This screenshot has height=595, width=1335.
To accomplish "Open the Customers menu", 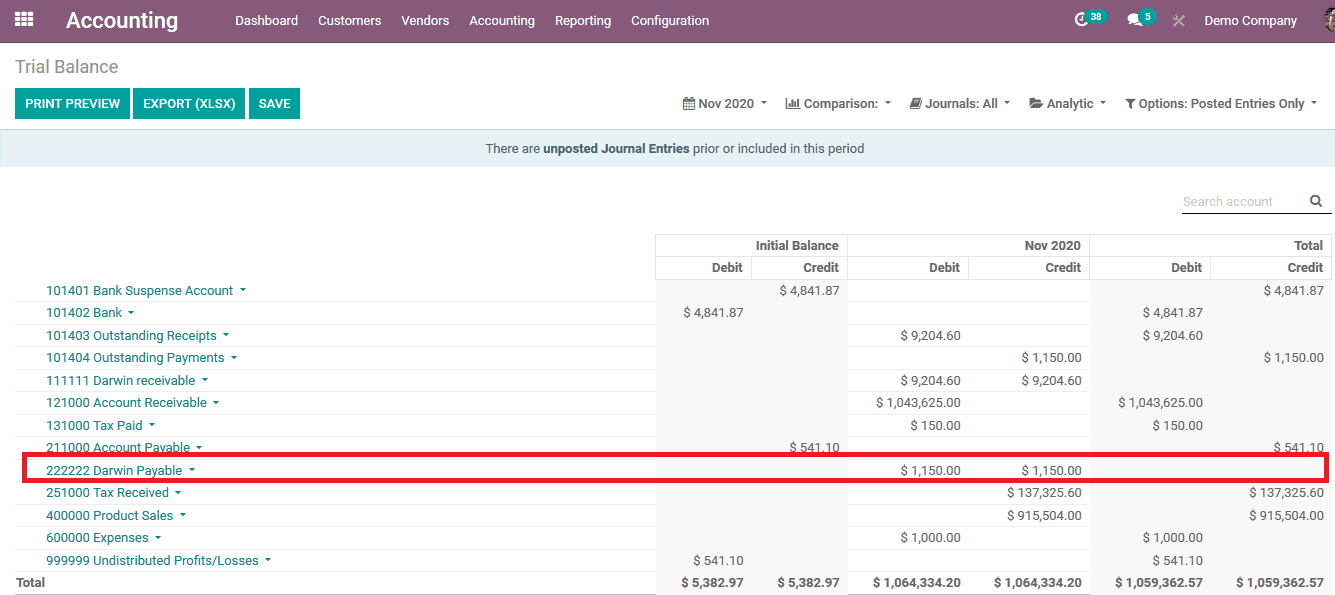I will pos(349,20).
